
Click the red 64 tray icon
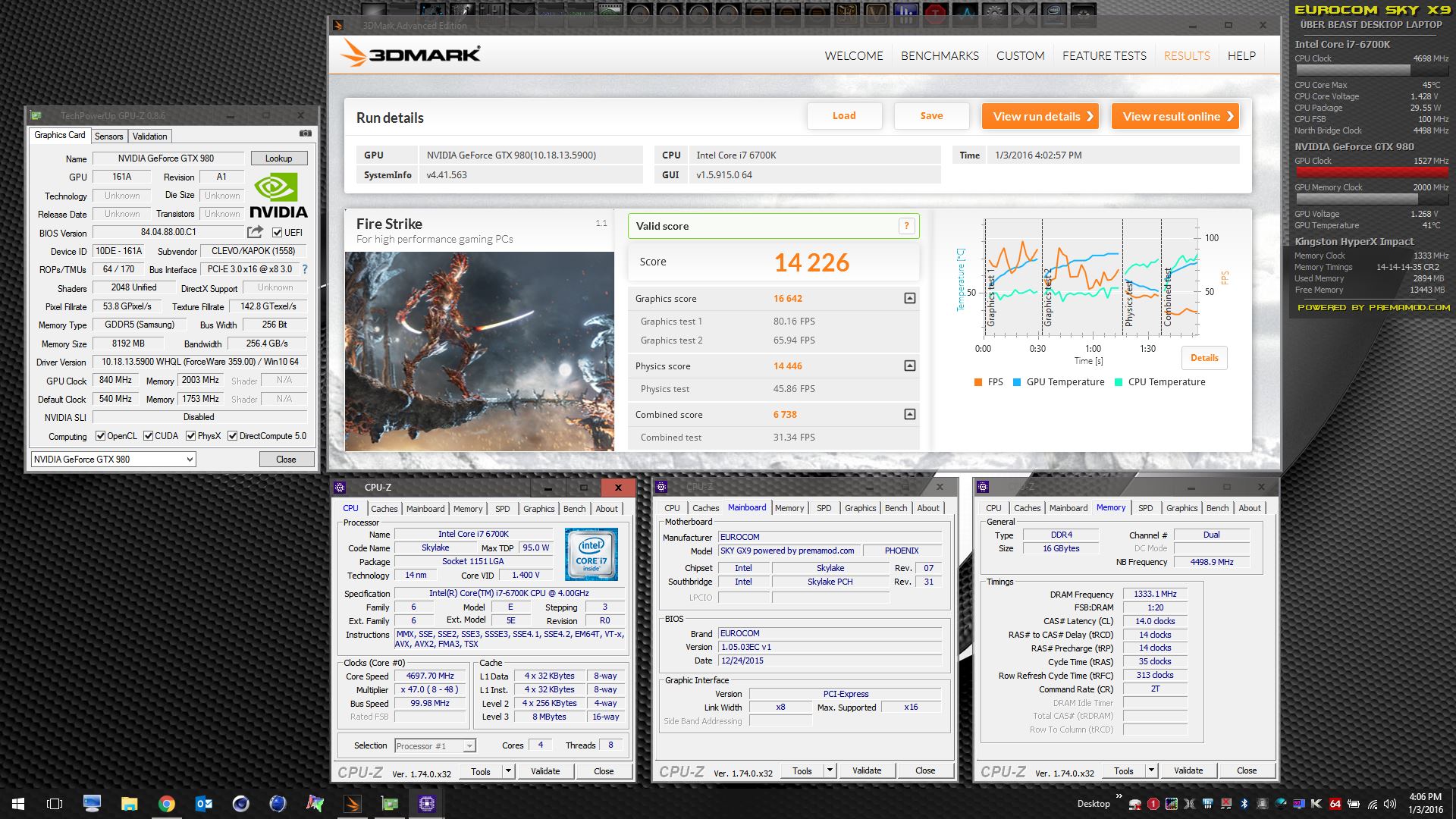pos(1335,804)
